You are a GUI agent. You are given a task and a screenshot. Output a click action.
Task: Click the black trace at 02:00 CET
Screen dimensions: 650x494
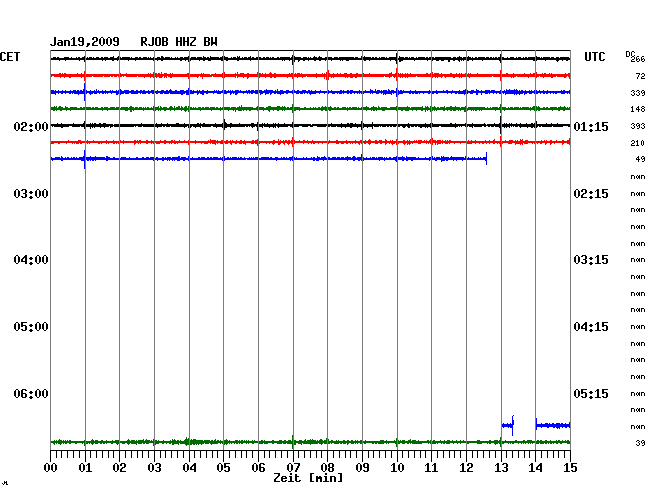click(x=310, y=125)
